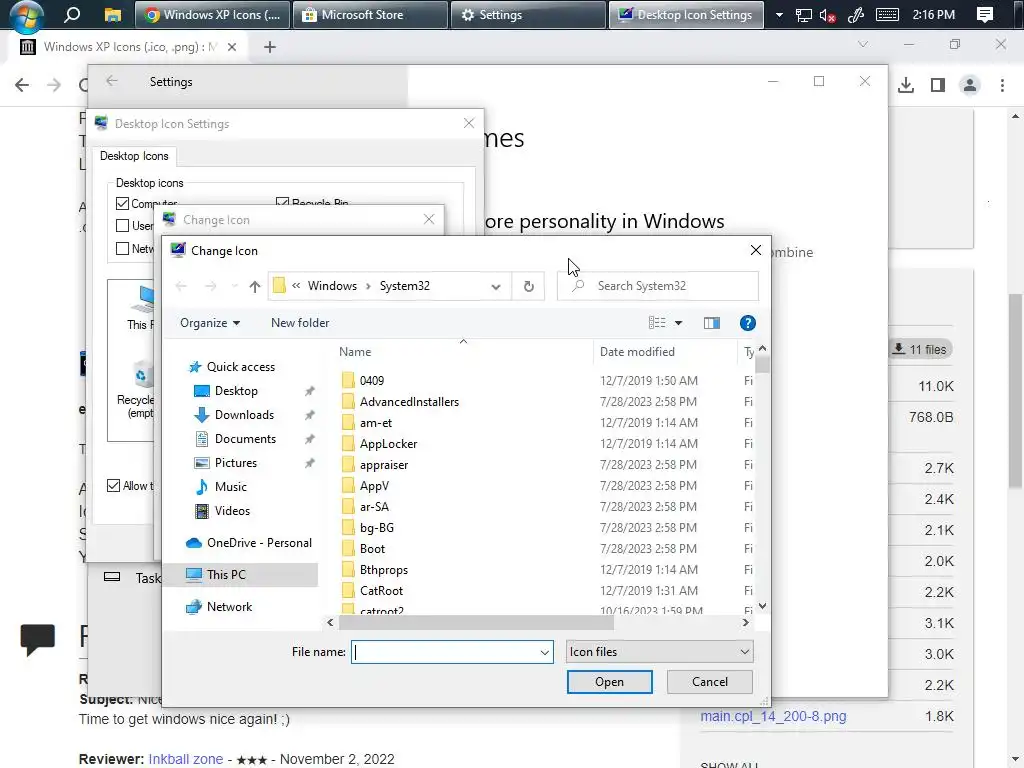Change view layout icon in file dialog
The width and height of the screenshot is (1024, 768).
pos(657,323)
